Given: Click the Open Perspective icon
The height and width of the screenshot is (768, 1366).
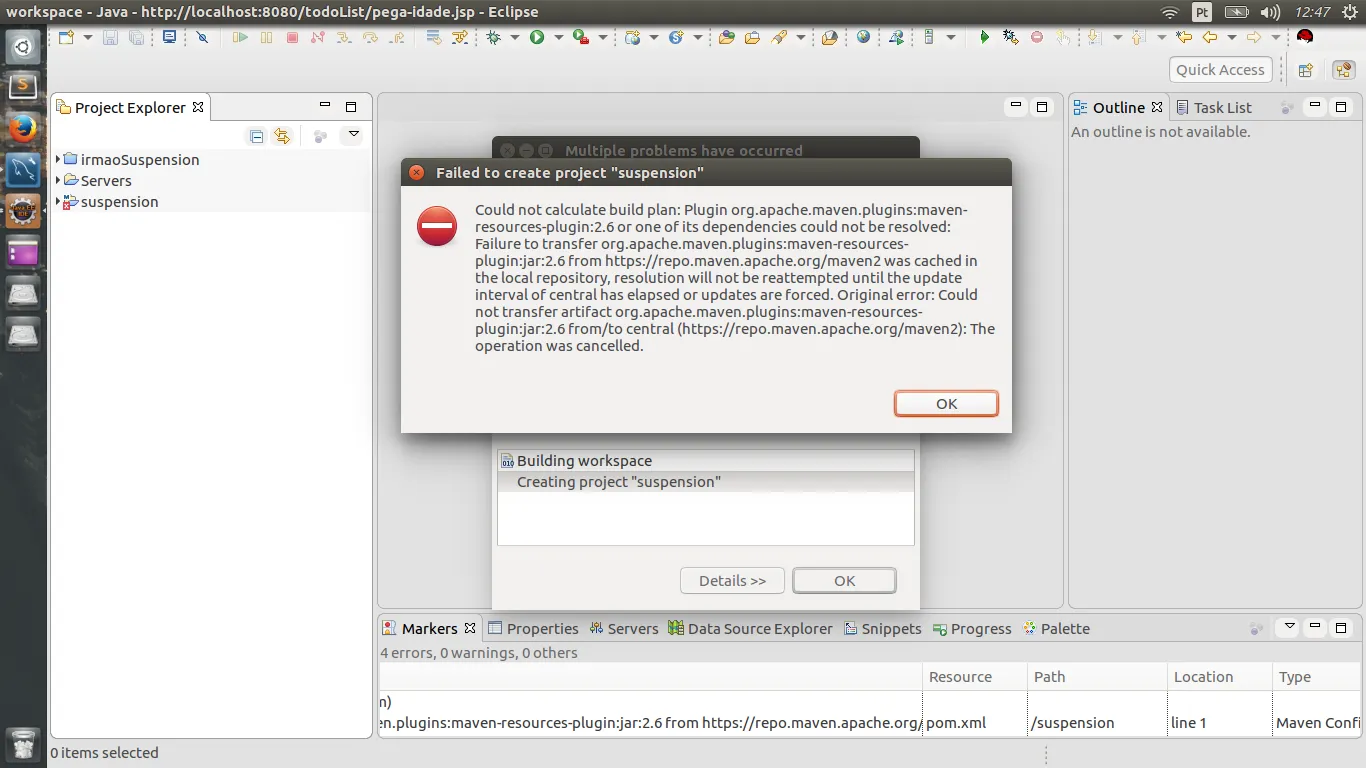Looking at the screenshot, I should click(x=1305, y=70).
